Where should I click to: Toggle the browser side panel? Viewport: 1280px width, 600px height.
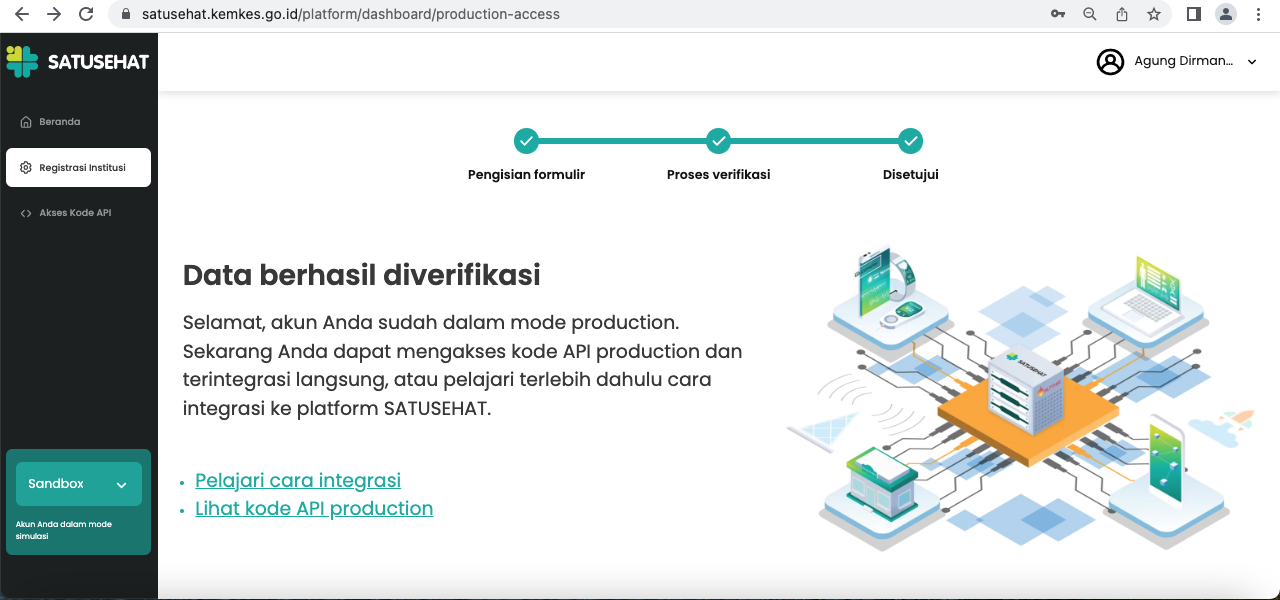[x=1193, y=14]
